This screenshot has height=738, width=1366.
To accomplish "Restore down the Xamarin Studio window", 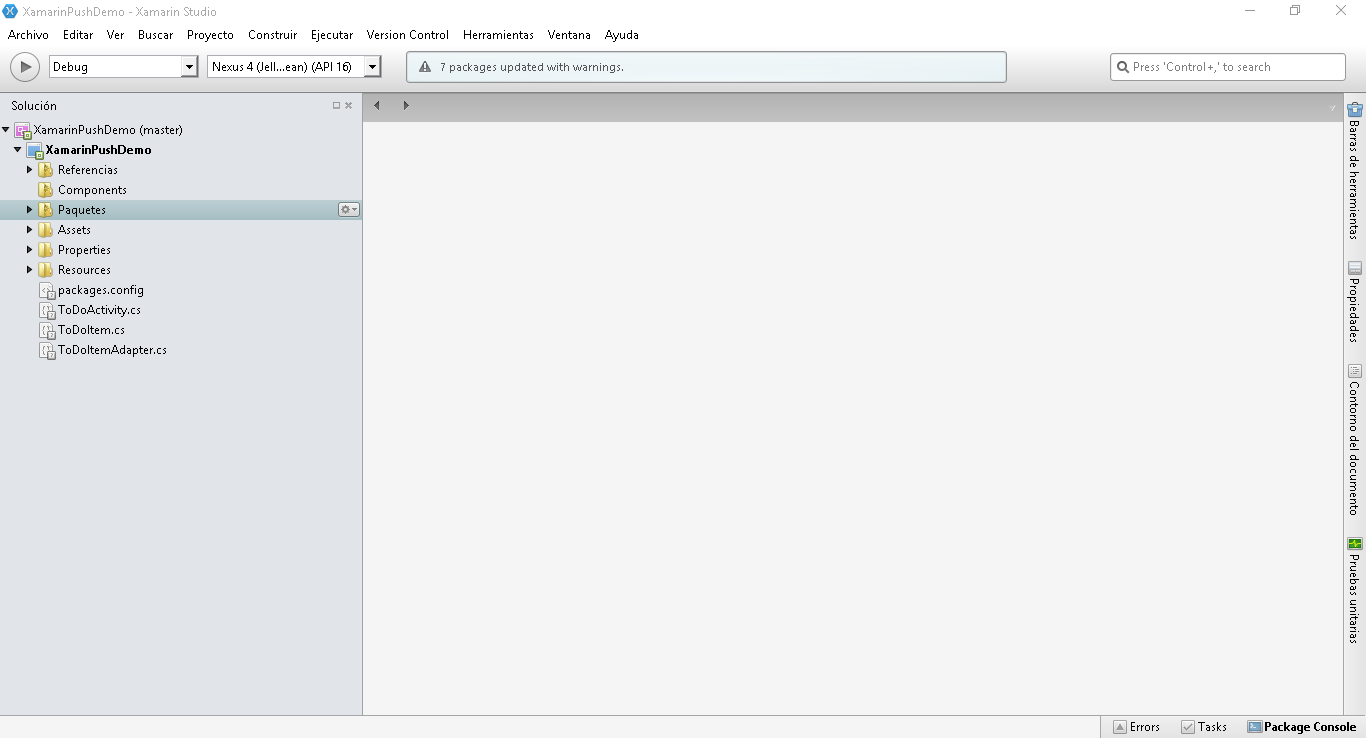I will 1295,11.
